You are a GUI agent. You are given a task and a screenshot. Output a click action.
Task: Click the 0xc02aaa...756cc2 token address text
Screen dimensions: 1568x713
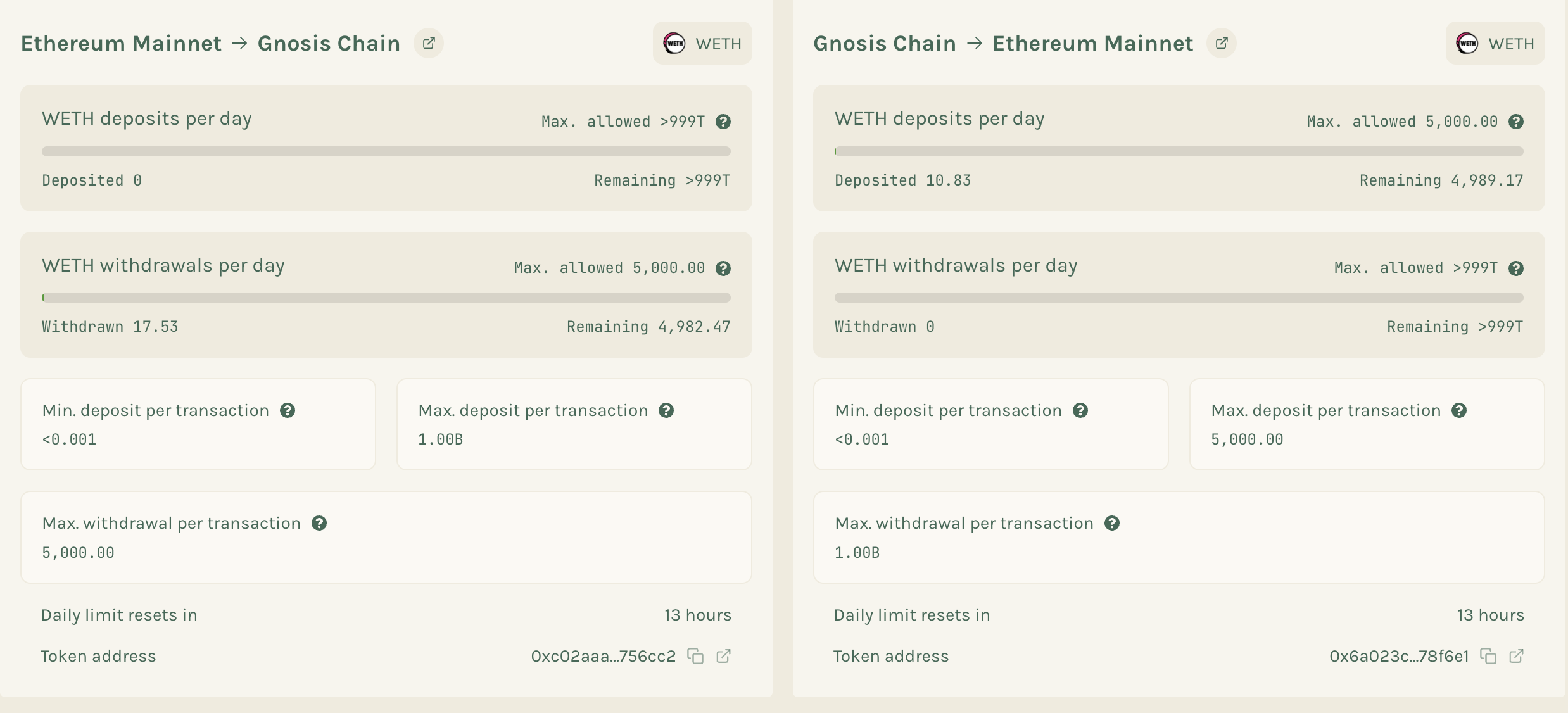[x=603, y=656]
